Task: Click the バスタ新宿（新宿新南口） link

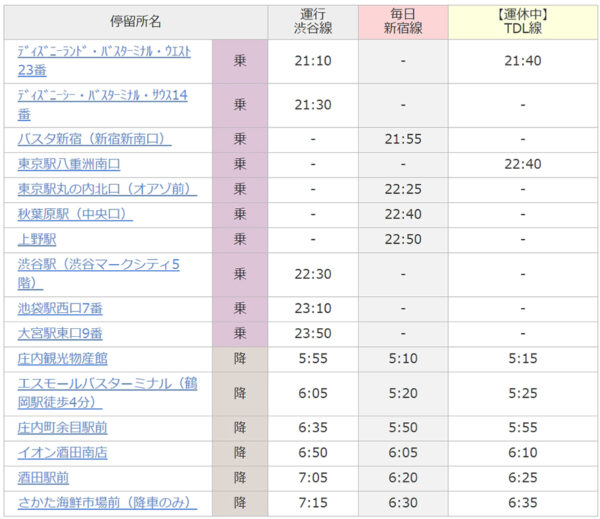Action: (x=91, y=139)
